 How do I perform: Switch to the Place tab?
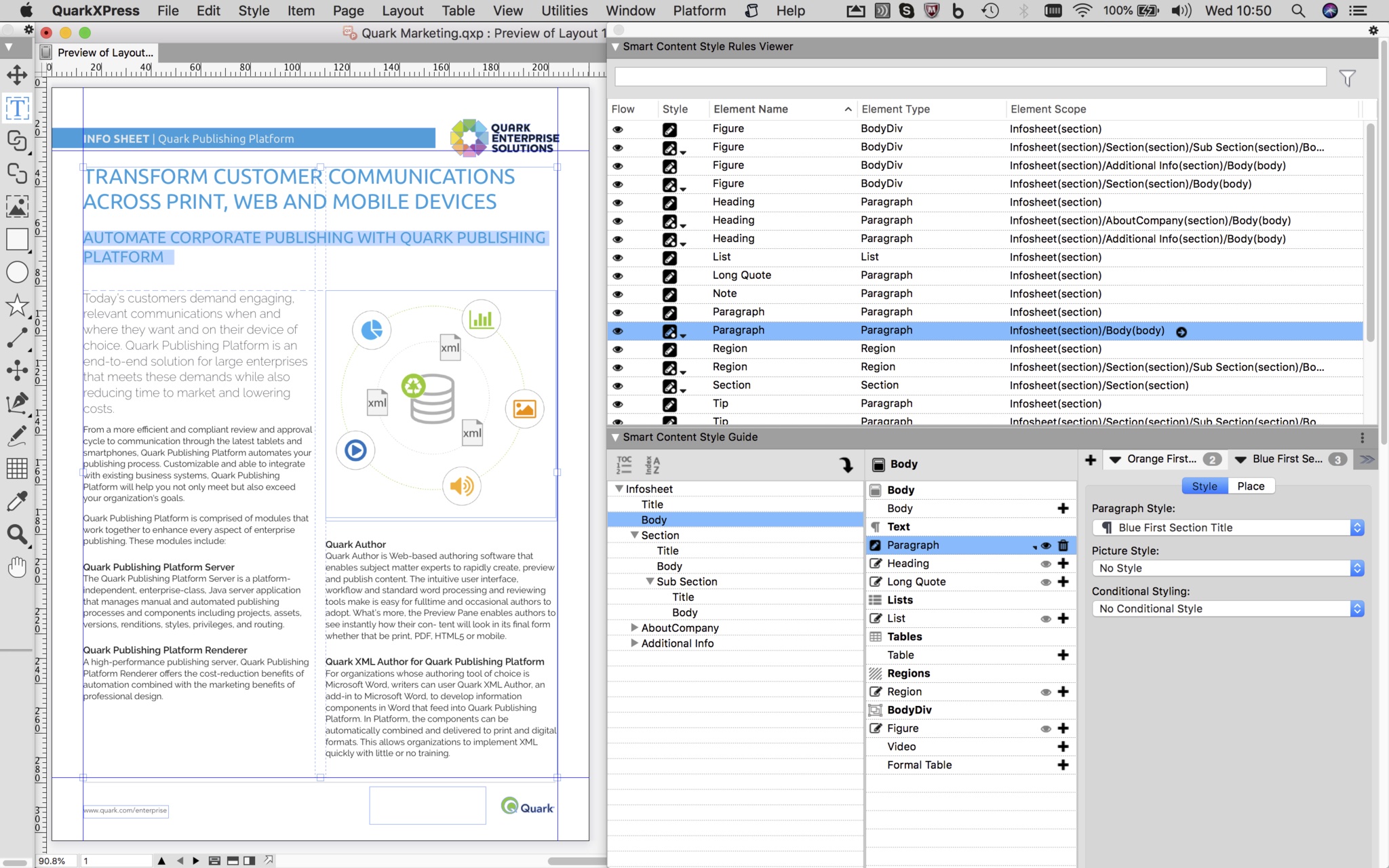tap(1250, 486)
